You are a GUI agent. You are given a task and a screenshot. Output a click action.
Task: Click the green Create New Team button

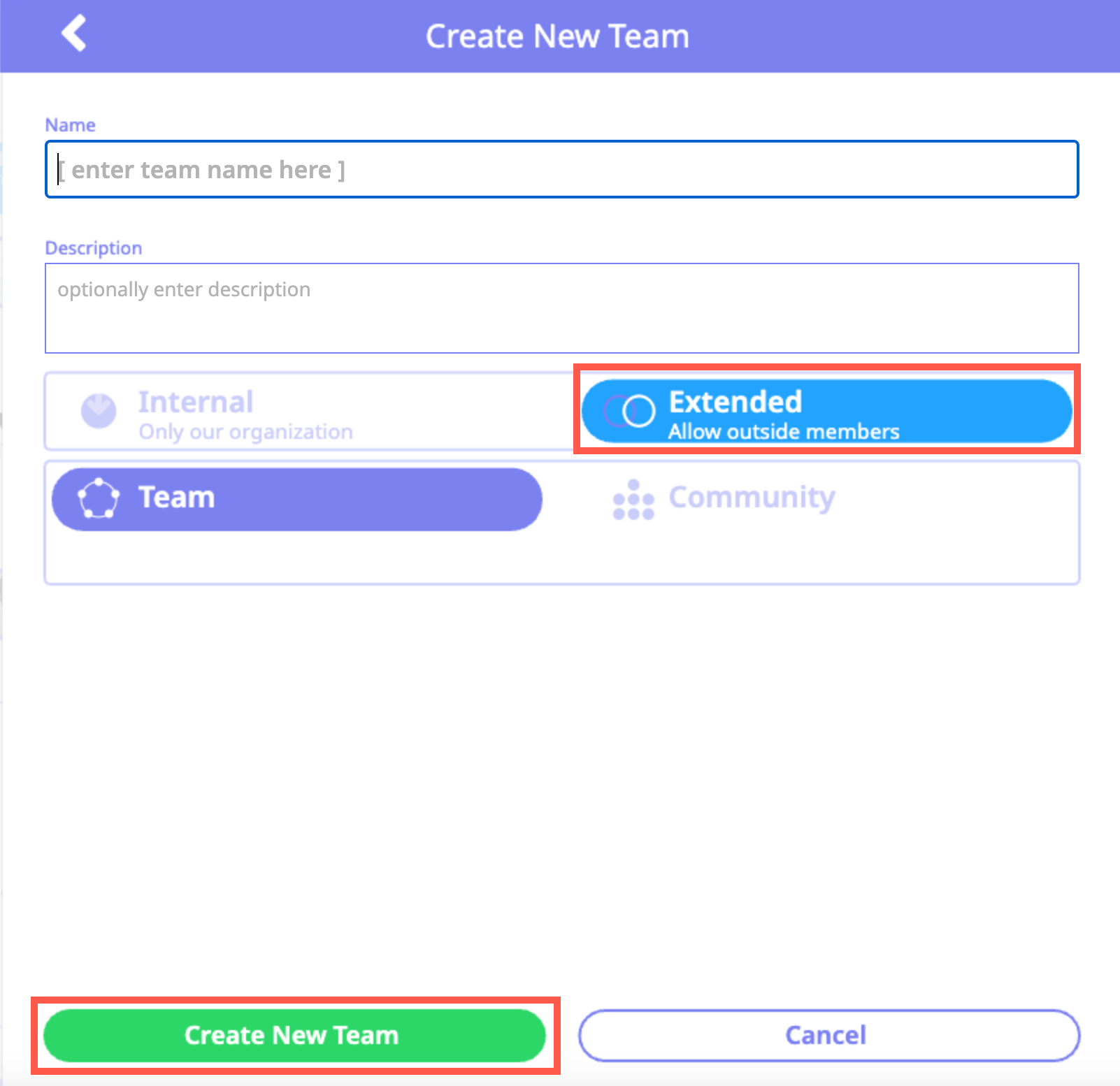(x=294, y=1035)
